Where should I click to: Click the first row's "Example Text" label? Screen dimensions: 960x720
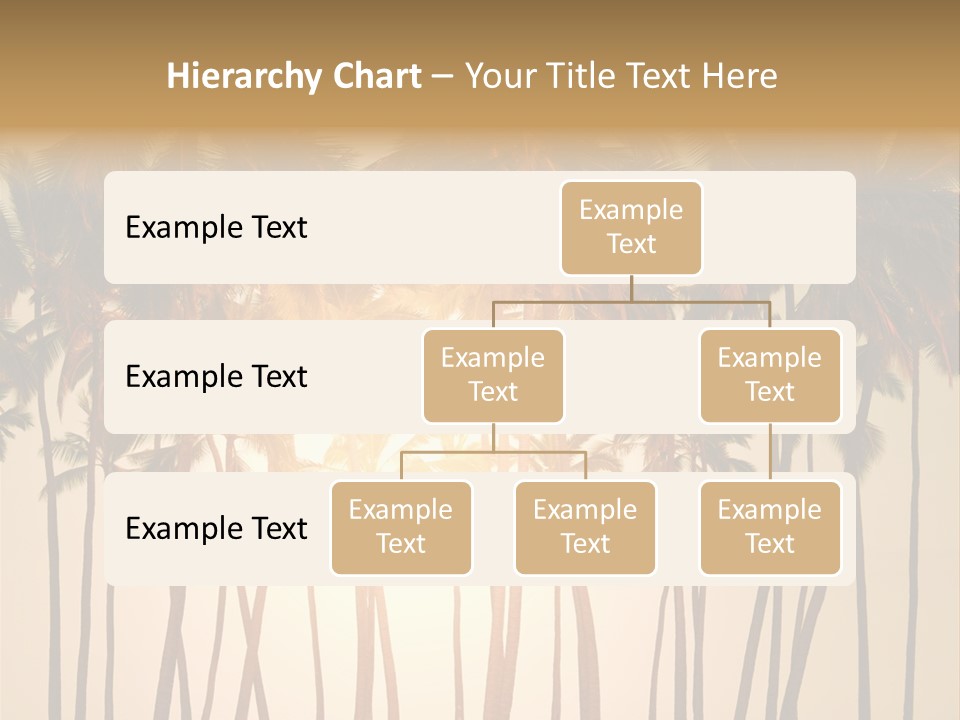click(x=216, y=227)
